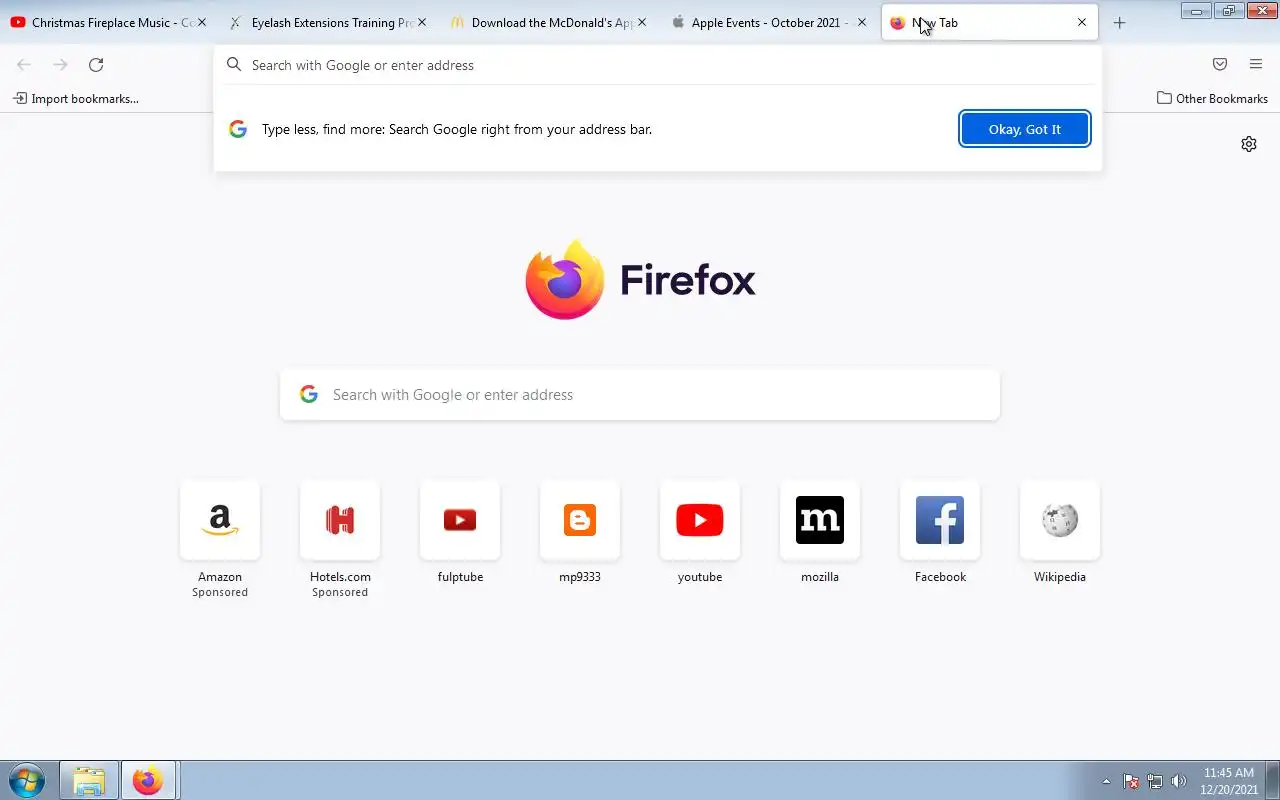Screen dimensions: 1280x800
Task: Click the magnifier icon in address bar
Action: [x=234, y=64]
